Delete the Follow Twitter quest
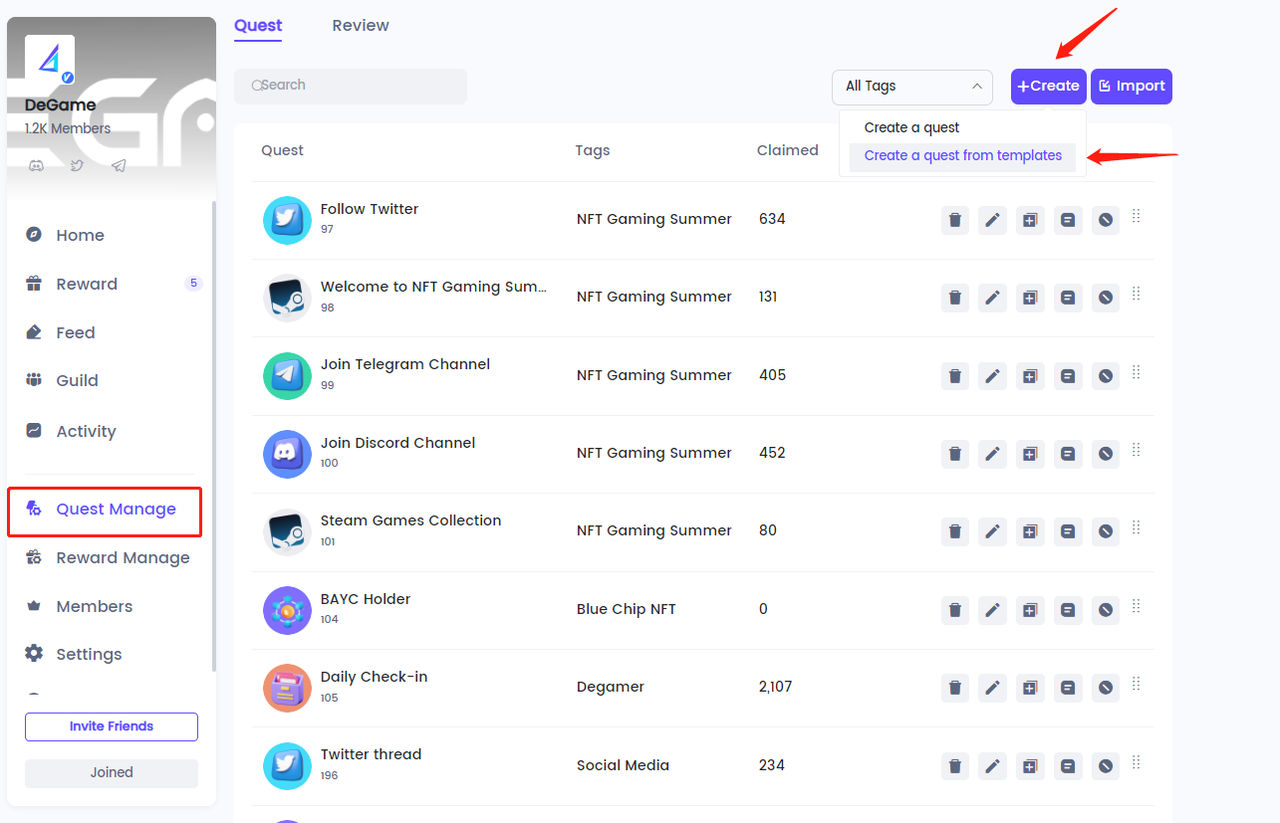 (x=955, y=220)
